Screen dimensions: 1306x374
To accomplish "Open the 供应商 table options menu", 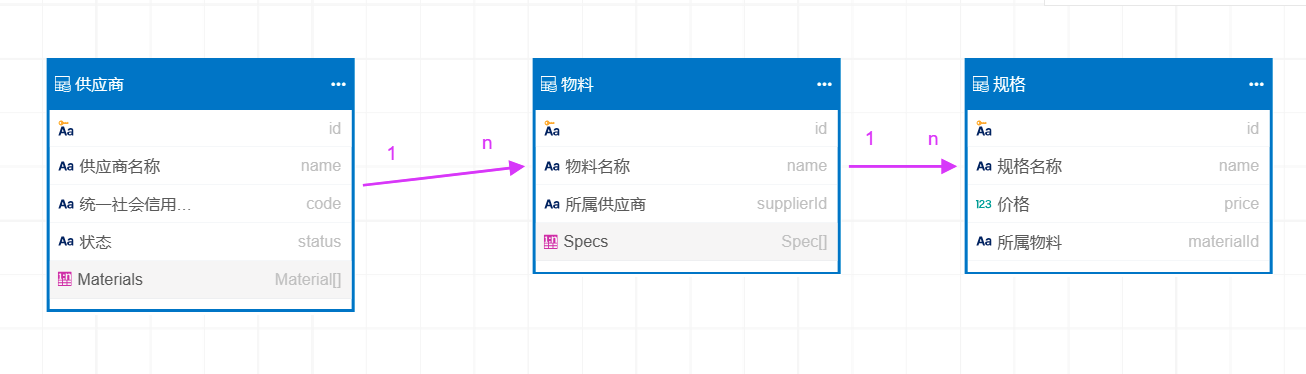I will pos(338,85).
